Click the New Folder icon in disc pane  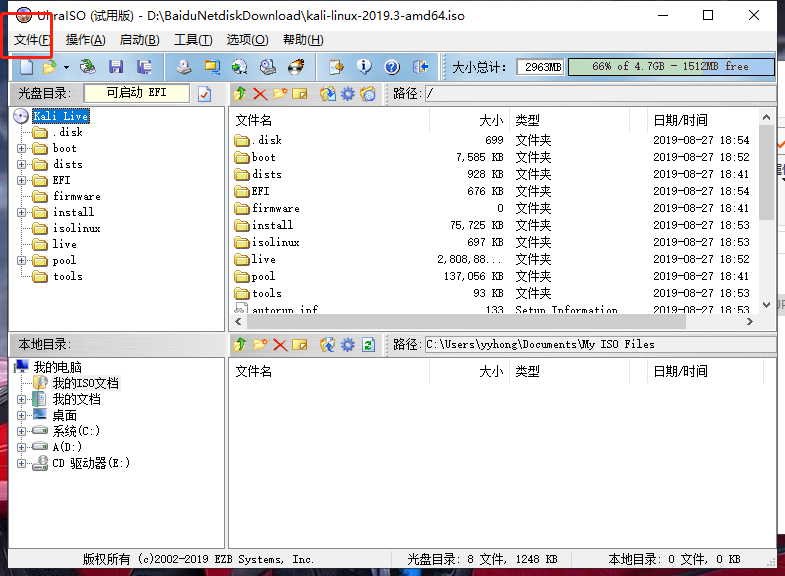(x=280, y=94)
